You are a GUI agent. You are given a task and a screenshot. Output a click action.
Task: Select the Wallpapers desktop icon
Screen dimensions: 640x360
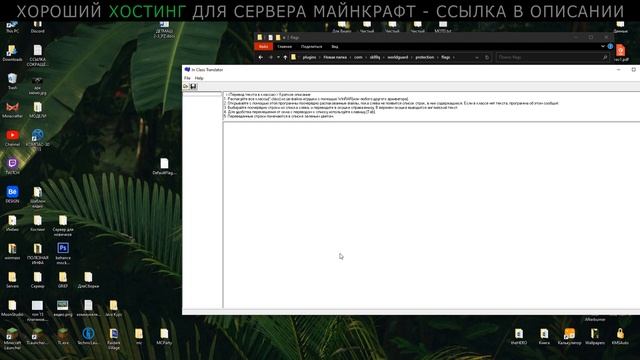[x=595, y=337]
